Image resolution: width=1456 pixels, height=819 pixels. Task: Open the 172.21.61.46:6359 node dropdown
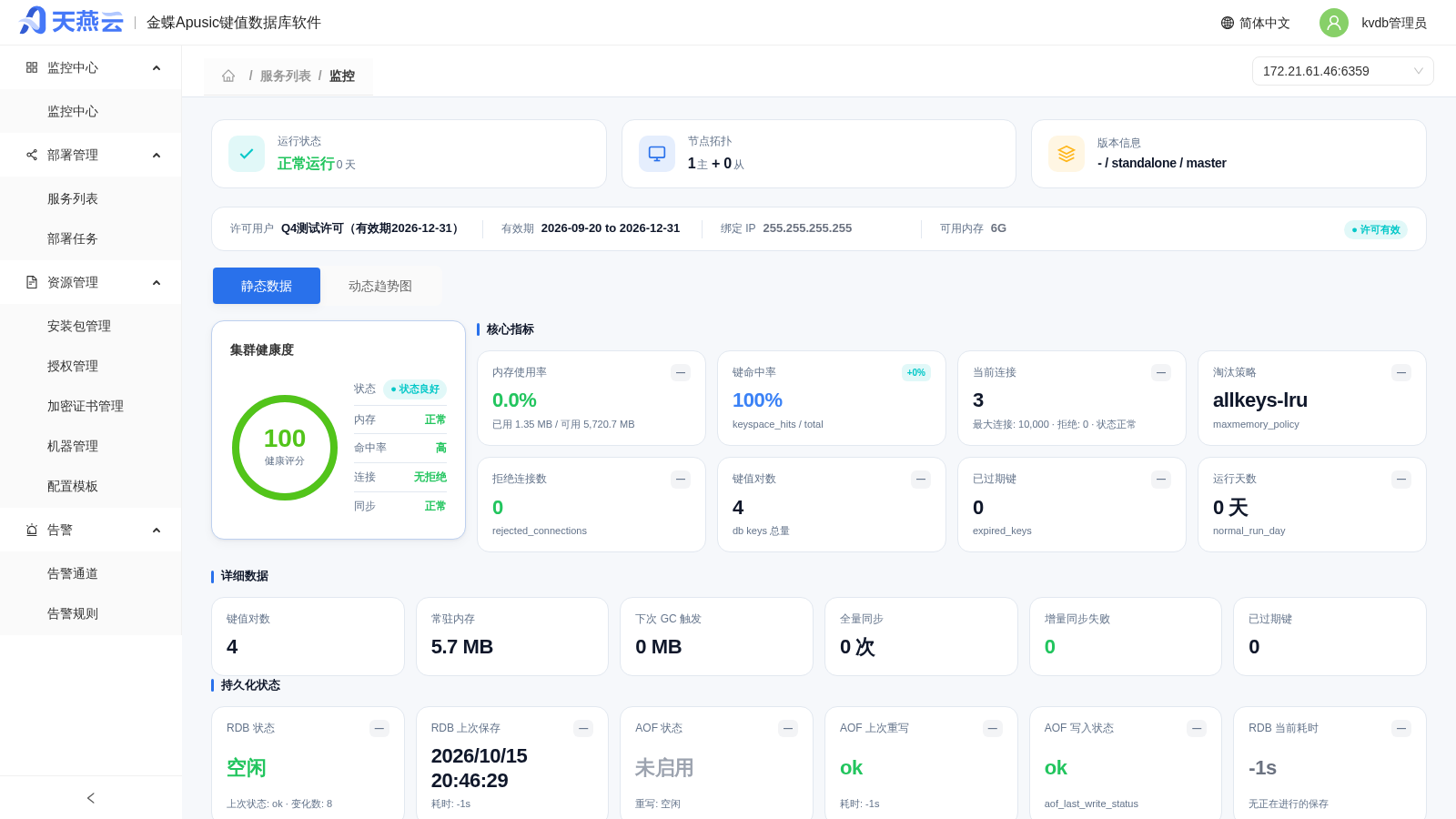pyautogui.click(x=1343, y=71)
